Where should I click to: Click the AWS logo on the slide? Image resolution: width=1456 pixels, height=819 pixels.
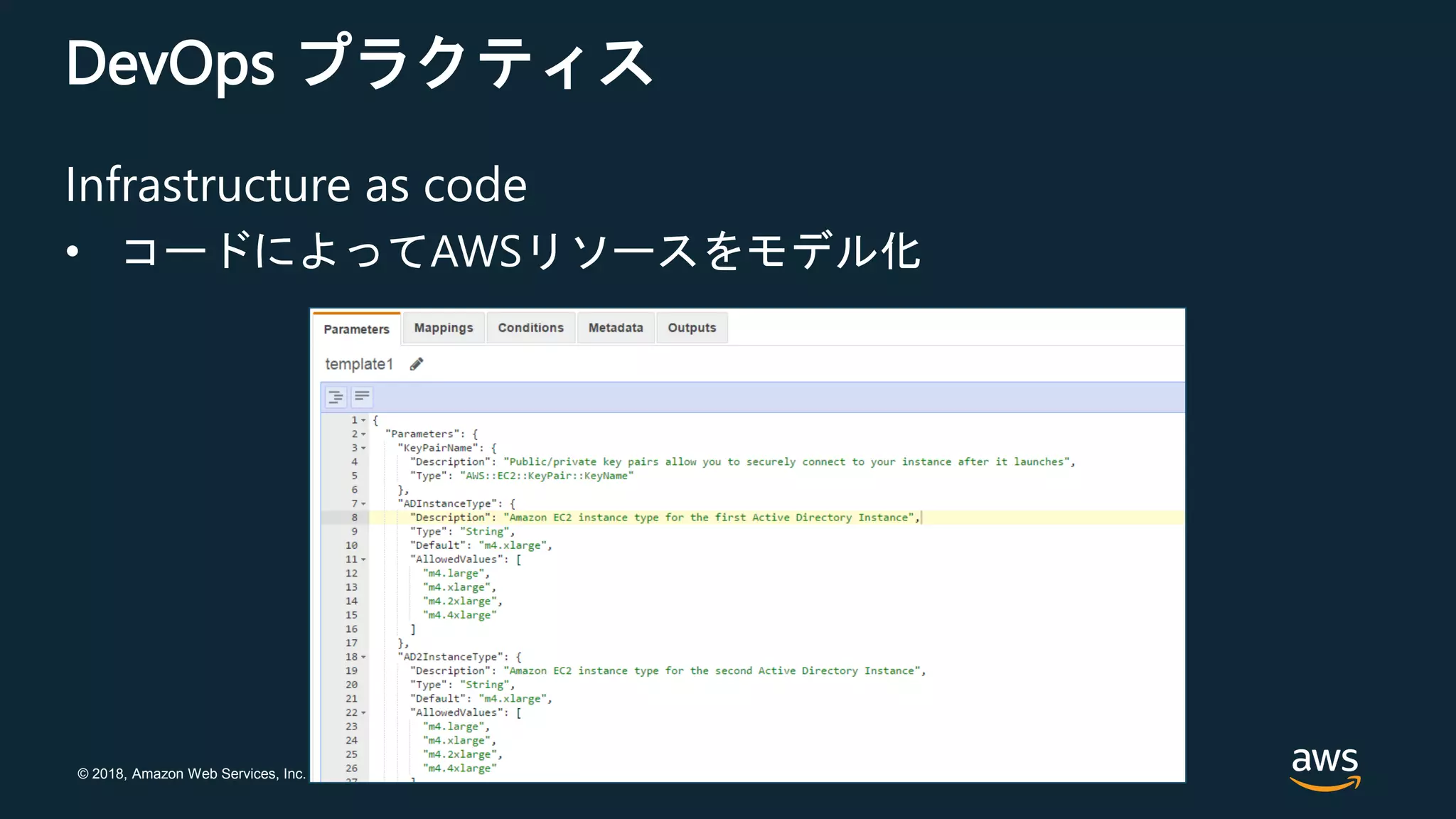[1325, 768]
